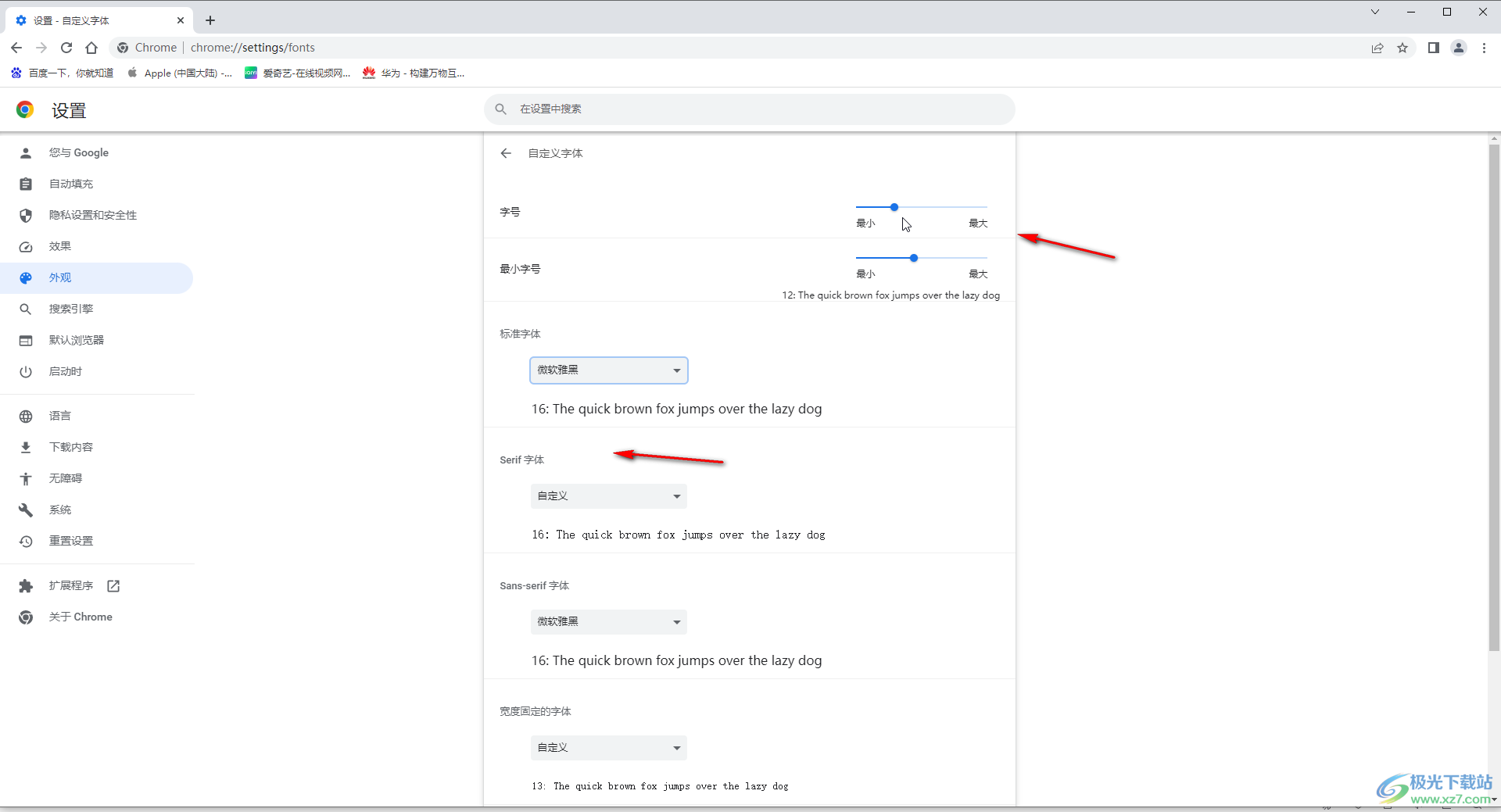Image resolution: width=1501 pixels, height=812 pixels.
Task: Click the 在设置中搜索 search field
Action: 749,109
